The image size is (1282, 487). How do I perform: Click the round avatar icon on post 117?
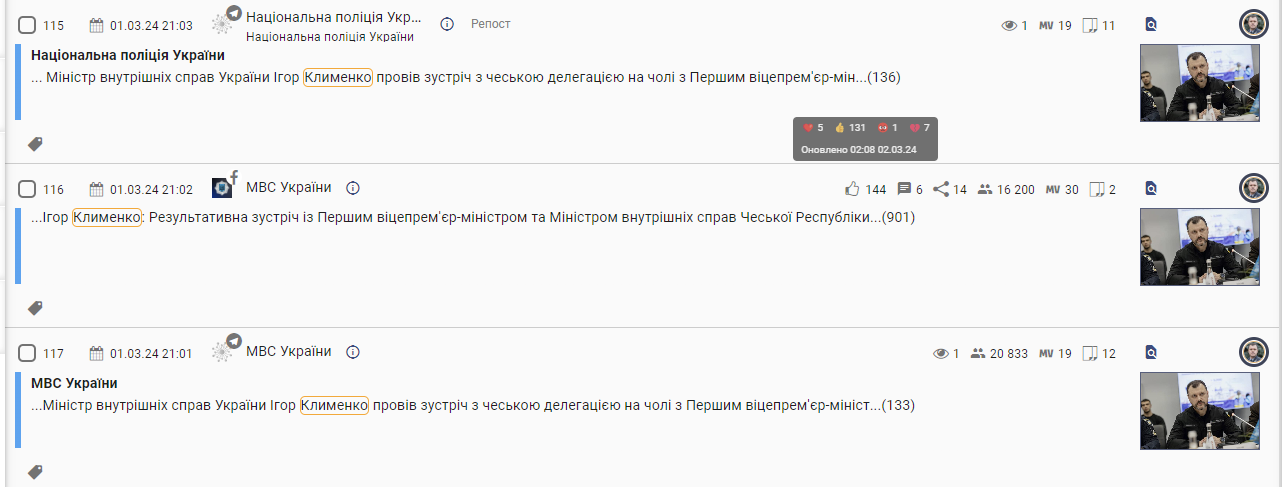1253,352
